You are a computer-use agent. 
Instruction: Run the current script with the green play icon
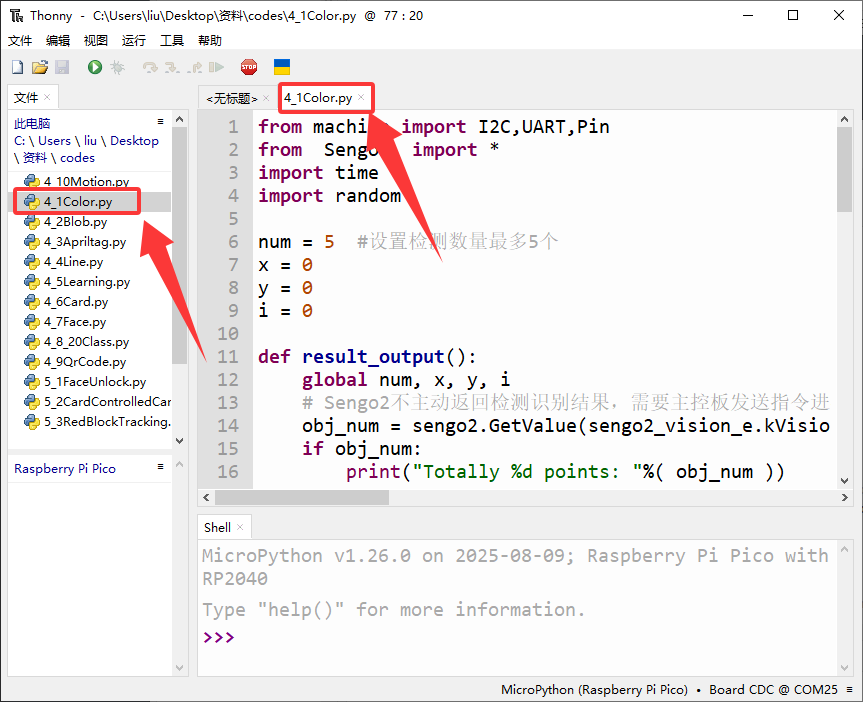coord(95,67)
